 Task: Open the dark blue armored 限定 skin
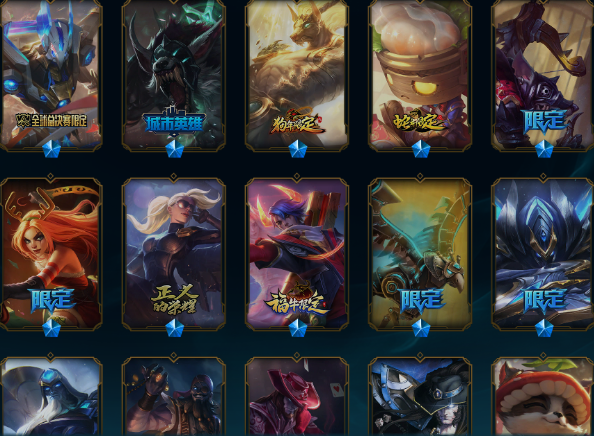543,254
